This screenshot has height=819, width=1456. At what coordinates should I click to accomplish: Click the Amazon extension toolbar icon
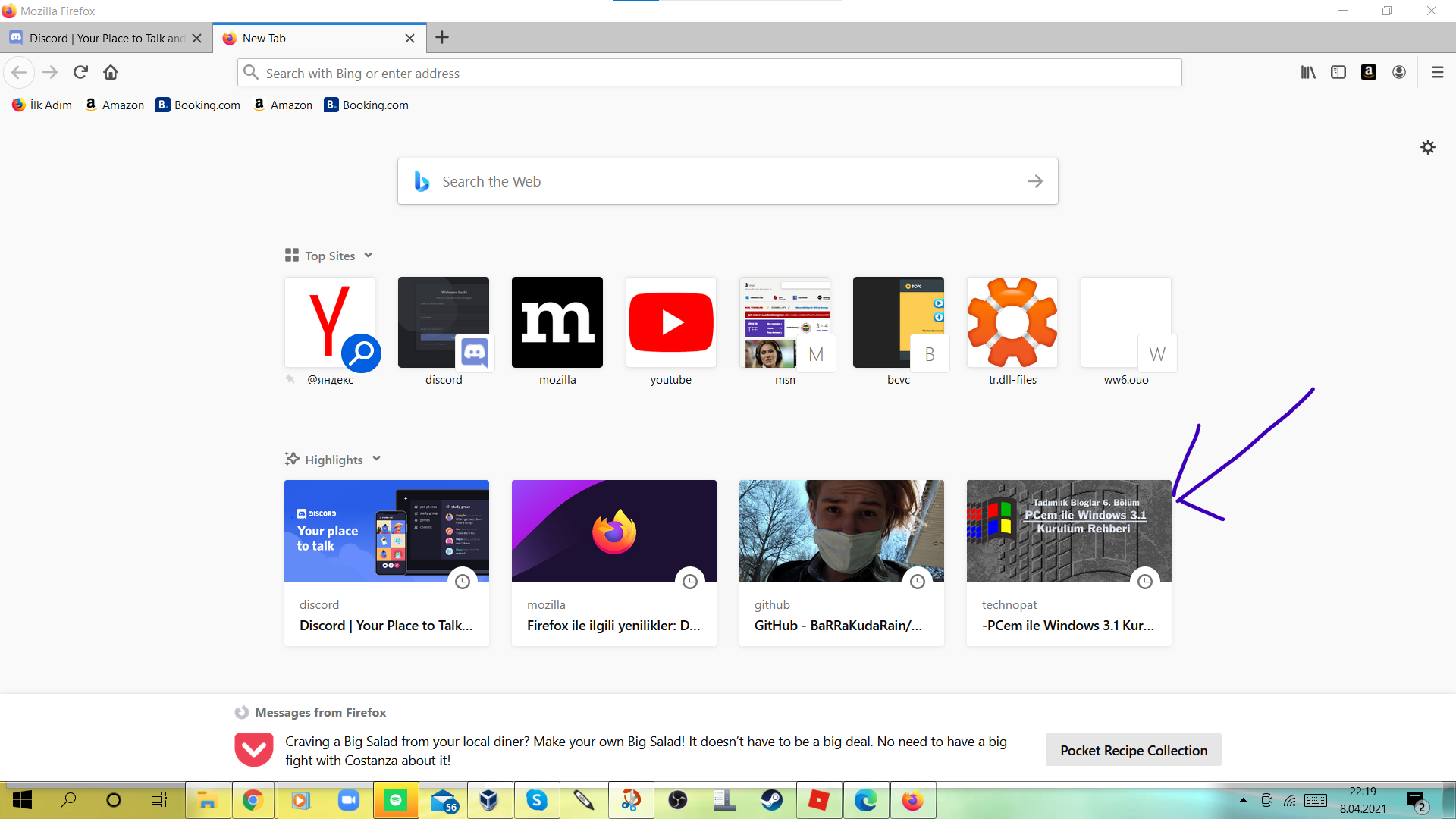click(x=1369, y=73)
